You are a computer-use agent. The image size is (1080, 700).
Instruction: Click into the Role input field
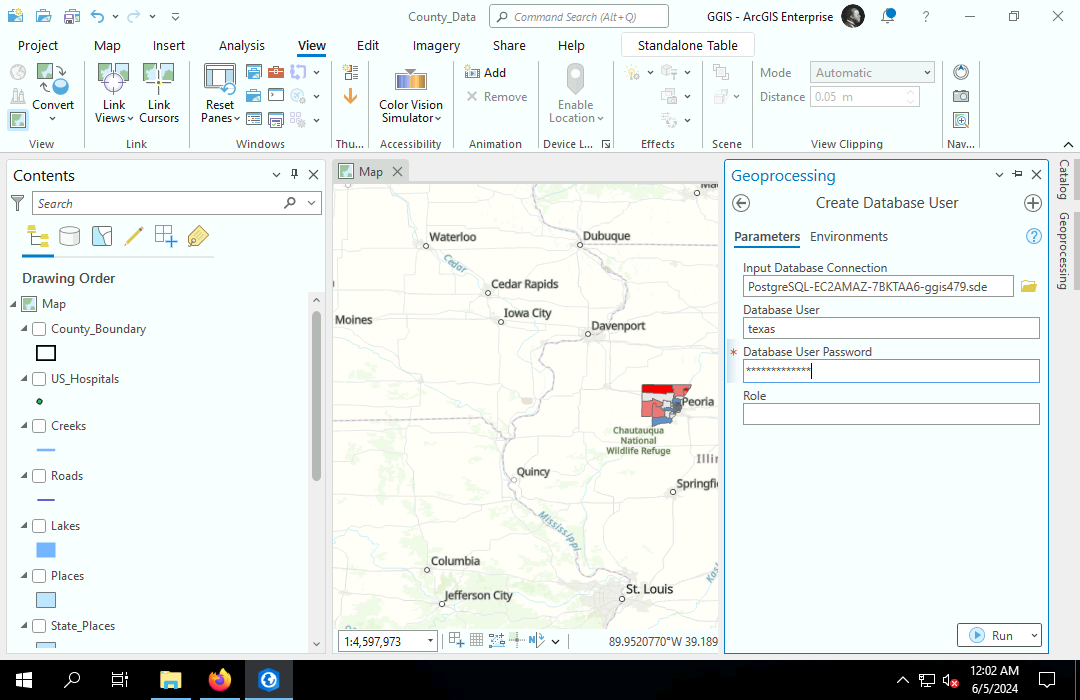890,414
